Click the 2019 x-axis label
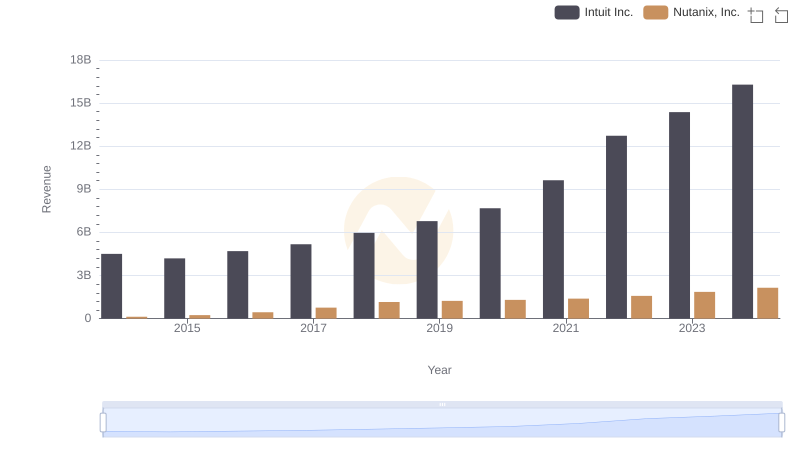The height and width of the screenshot is (461, 800). (439, 328)
